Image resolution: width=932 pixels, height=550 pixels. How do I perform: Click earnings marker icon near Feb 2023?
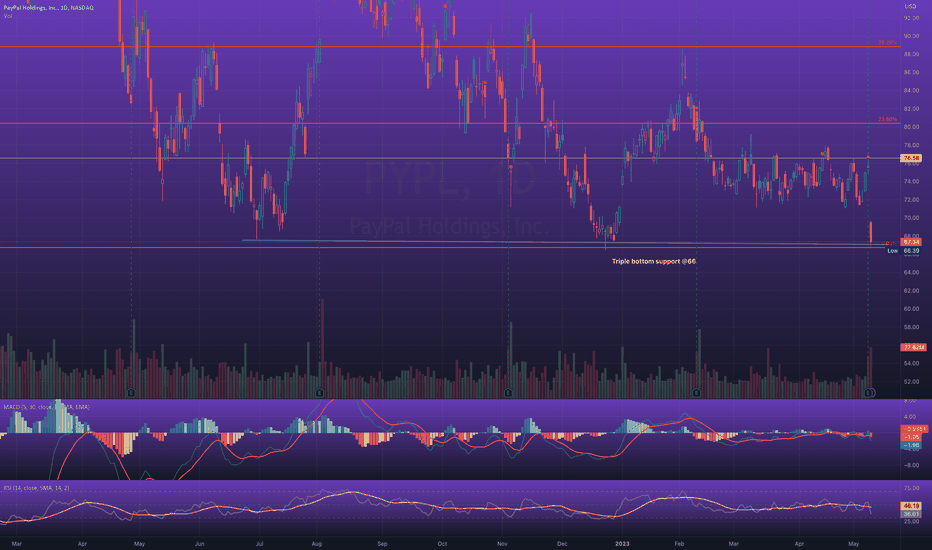(x=697, y=393)
